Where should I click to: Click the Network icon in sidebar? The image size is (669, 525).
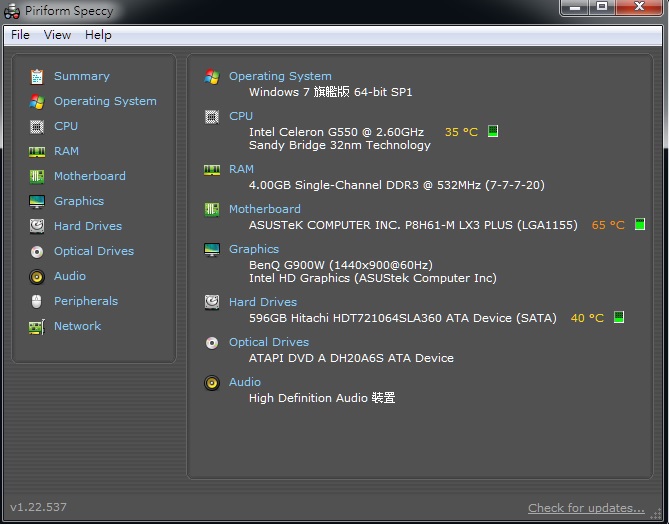click(37, 326)
